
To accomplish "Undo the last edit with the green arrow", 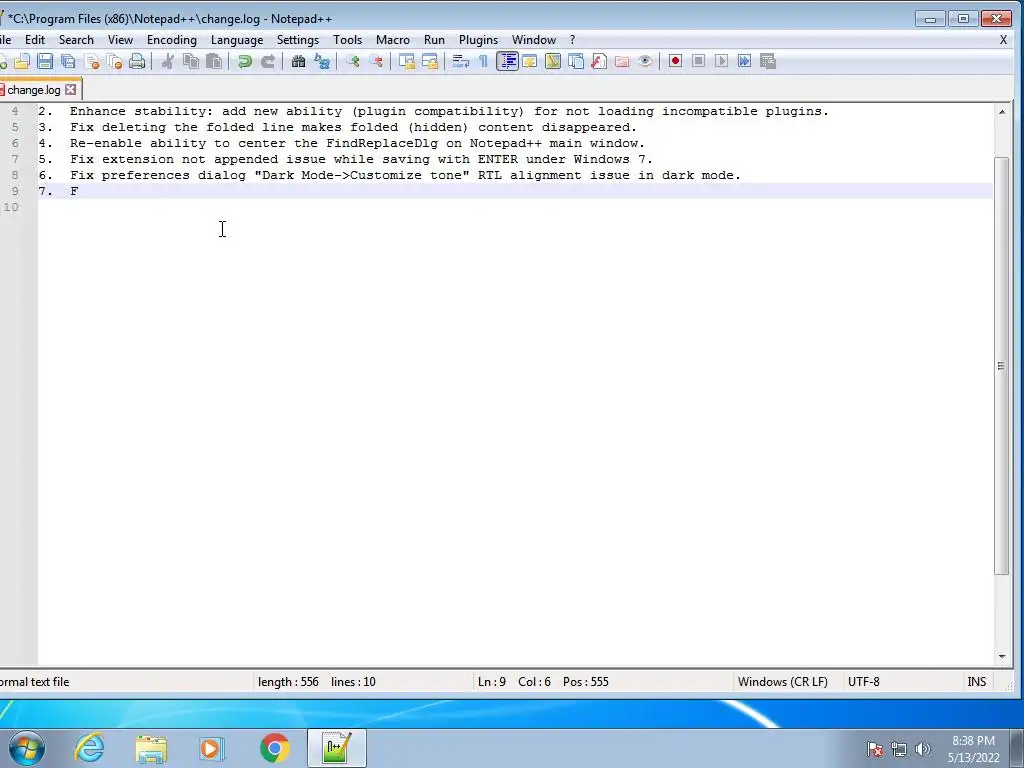I will (x=245, y=61).
